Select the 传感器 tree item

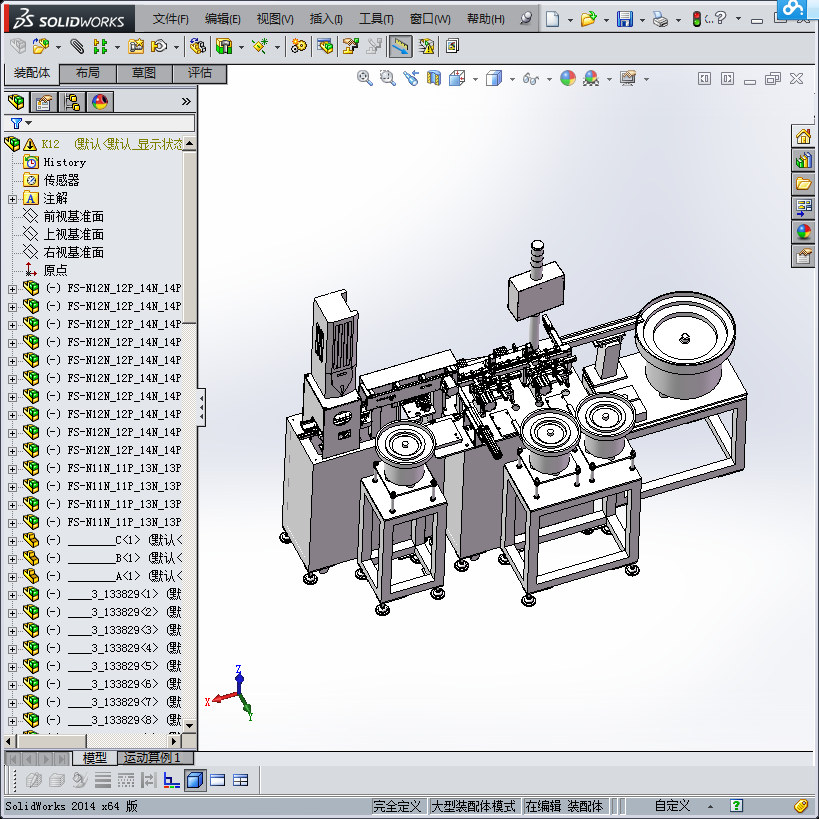[x=61, y=181]
